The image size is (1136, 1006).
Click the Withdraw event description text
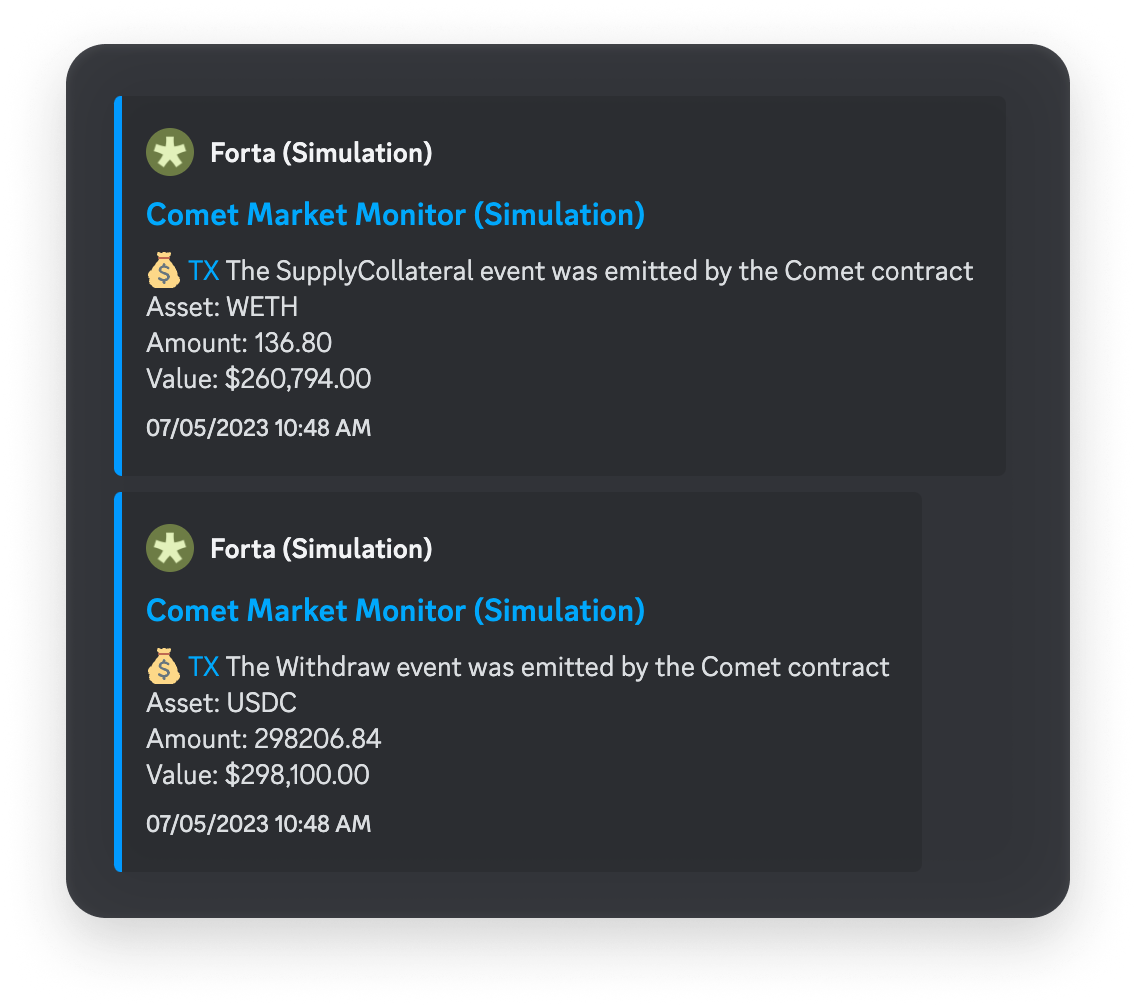click(x=558, y=667)
